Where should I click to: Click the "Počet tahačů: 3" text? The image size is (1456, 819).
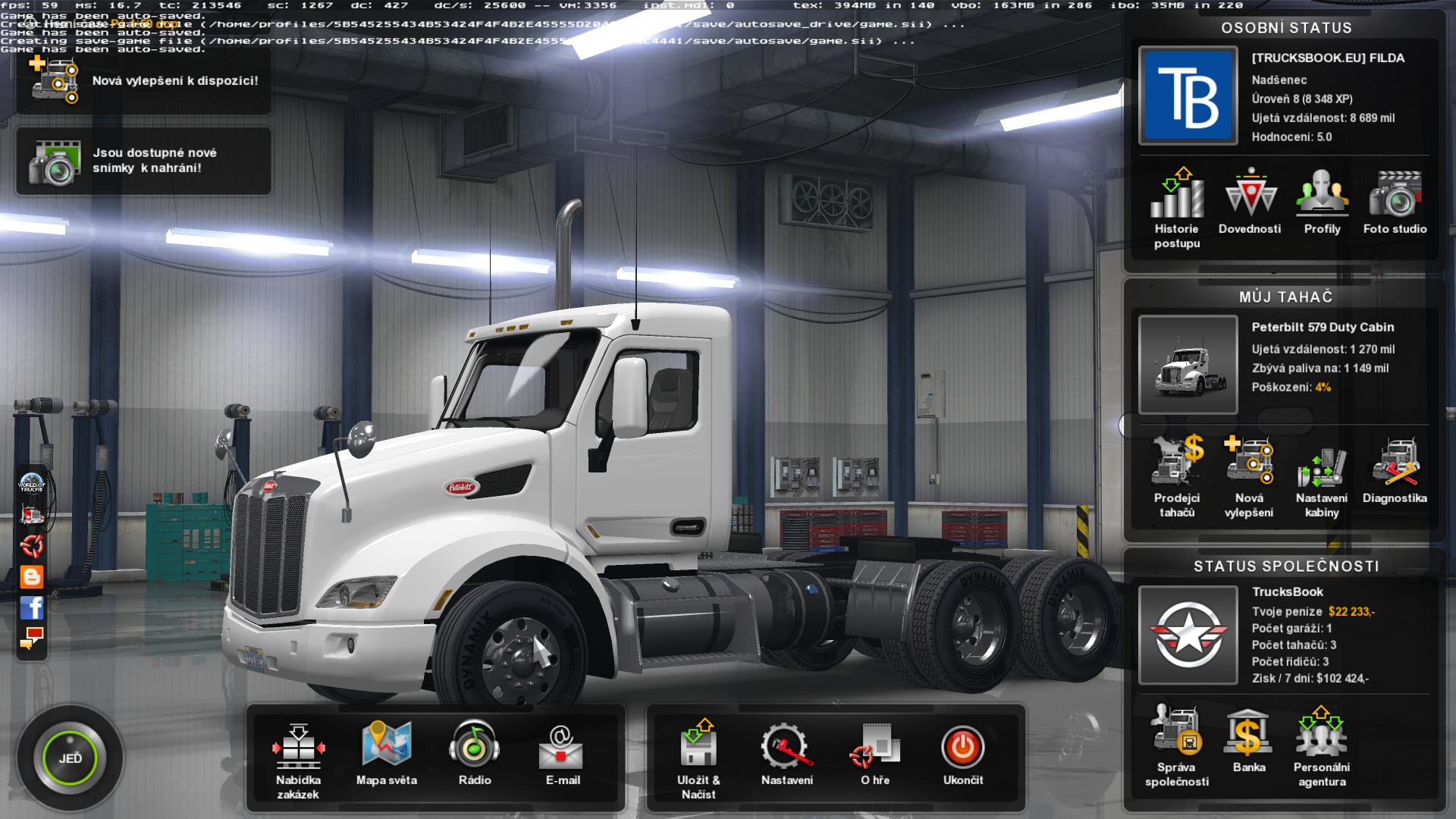(1294, 645)
